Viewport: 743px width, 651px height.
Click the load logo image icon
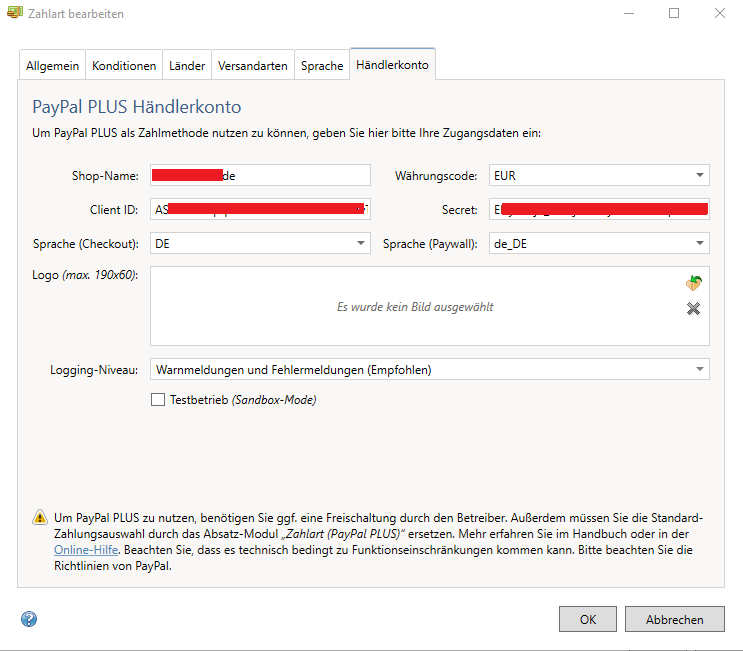pyautogui.click(x=694, y=283)
